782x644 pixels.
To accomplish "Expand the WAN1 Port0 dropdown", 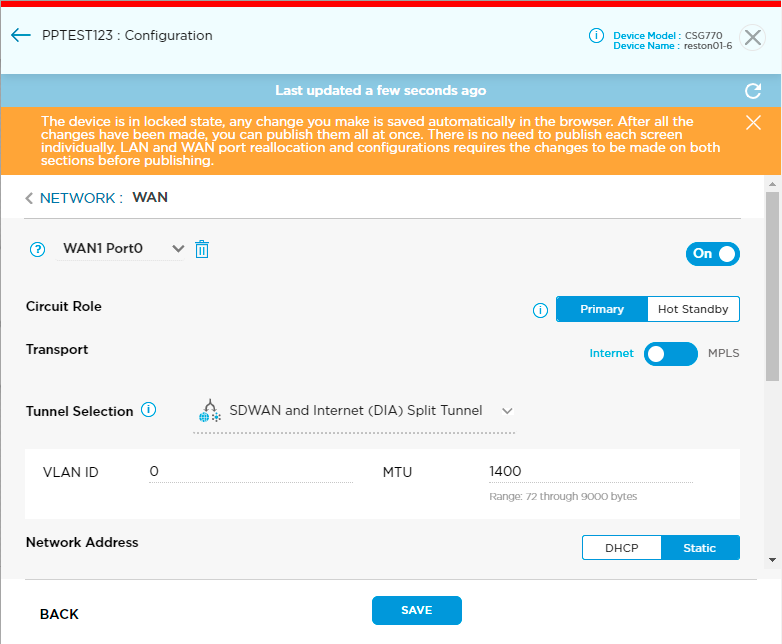I will click(x=120, y=248).
